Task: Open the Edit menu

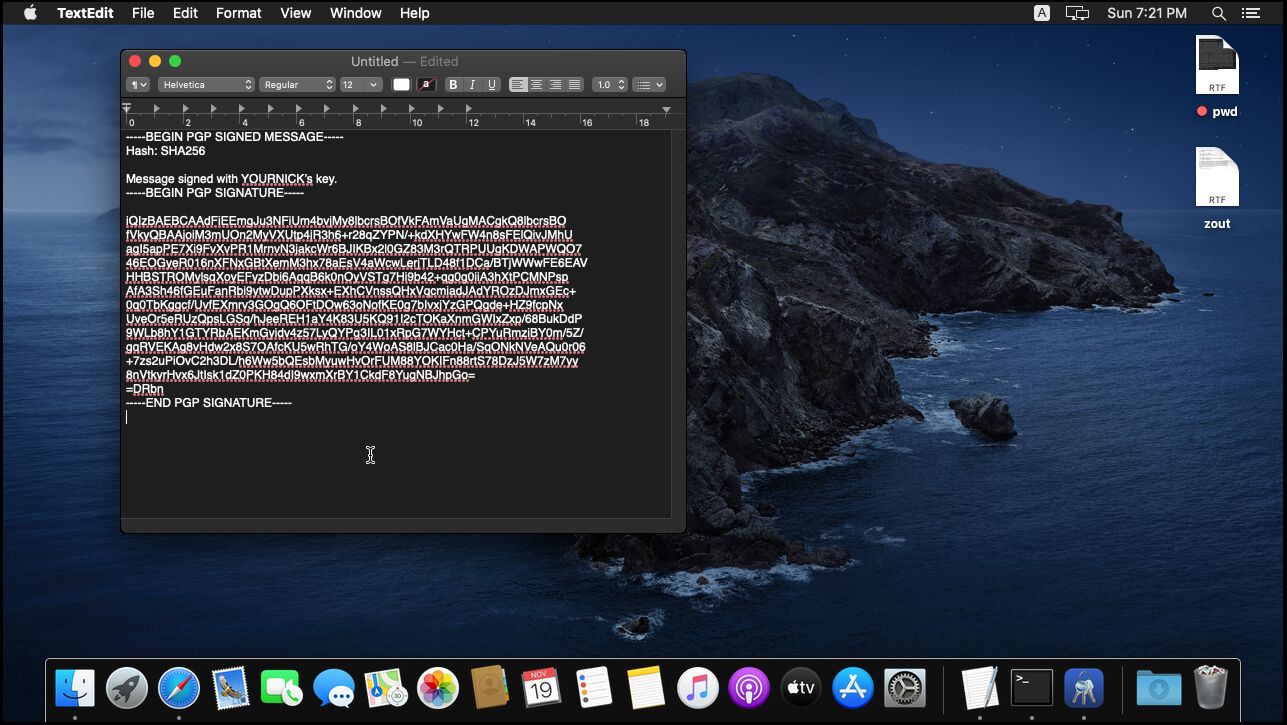Action: (x=185, y=13)
